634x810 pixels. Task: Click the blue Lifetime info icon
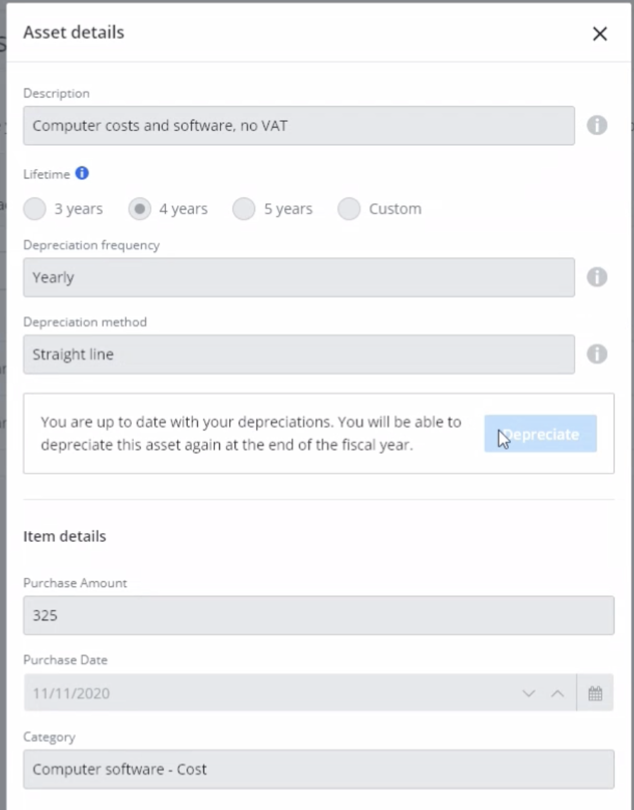(x=82, y=173)
